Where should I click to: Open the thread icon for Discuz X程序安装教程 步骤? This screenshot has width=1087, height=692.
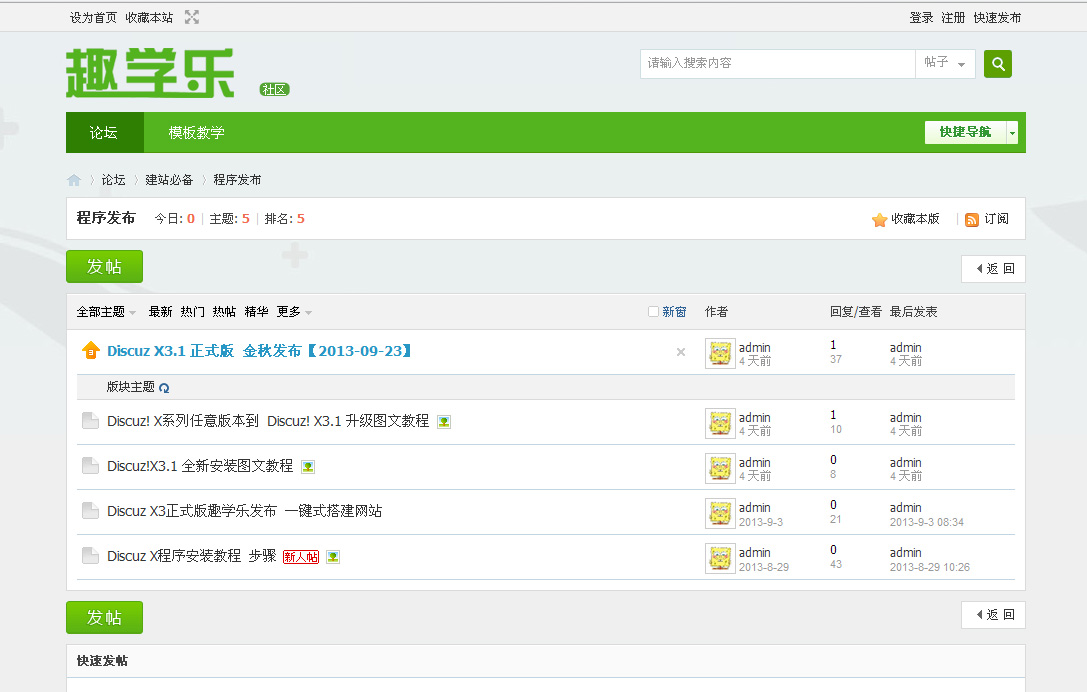coord(90,556)
